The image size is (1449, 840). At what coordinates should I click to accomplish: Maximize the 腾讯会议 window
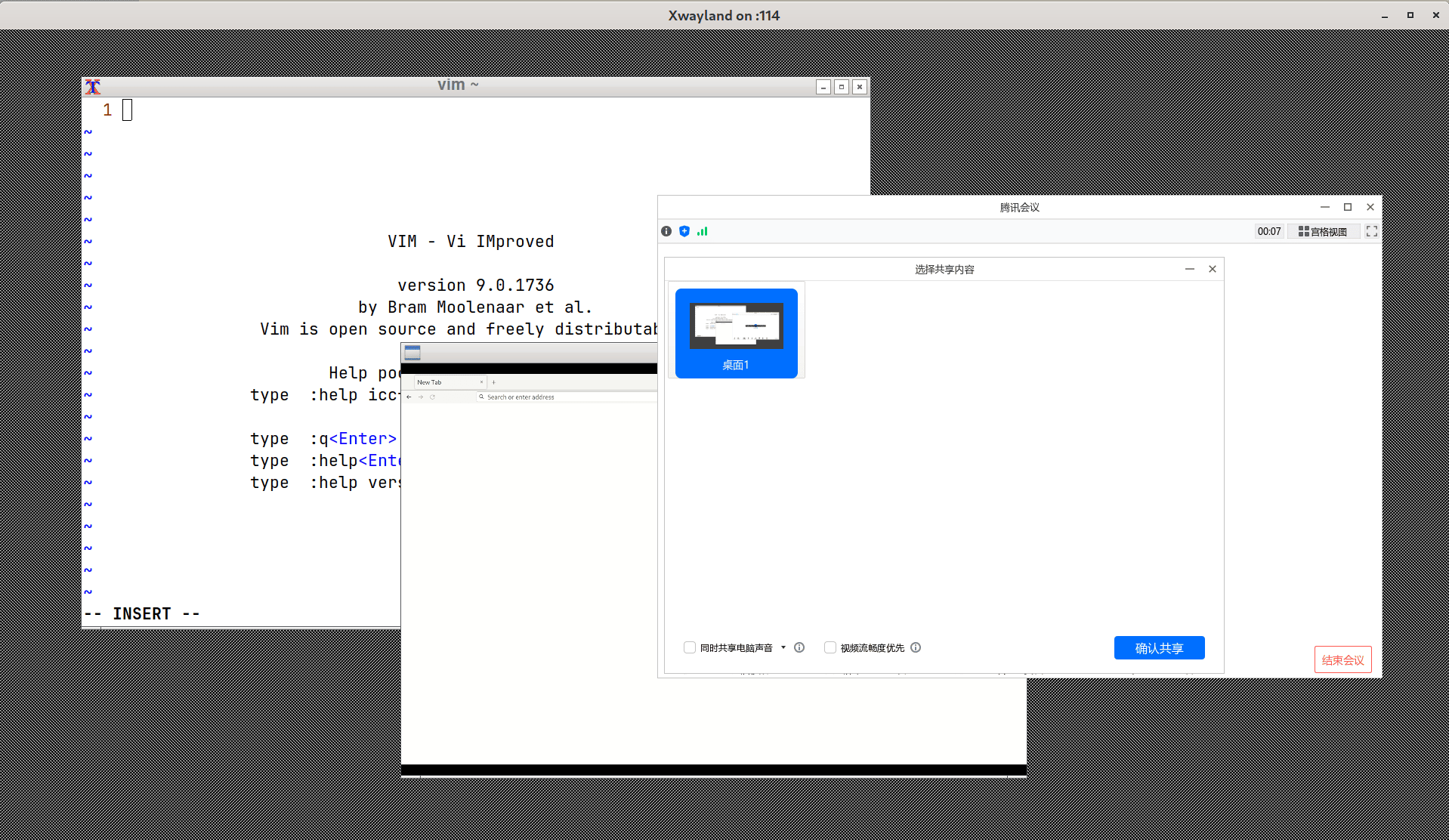1348,207
